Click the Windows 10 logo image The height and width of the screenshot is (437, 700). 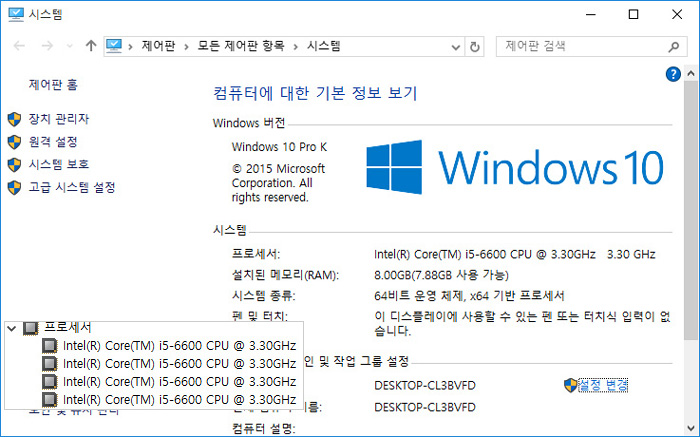click(515, 167)
